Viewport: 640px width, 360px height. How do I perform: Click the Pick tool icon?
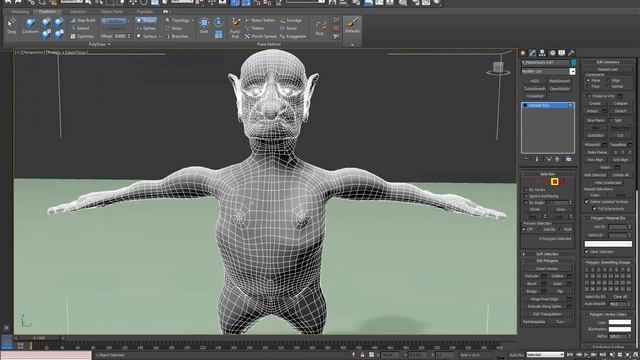pos(320,28)
